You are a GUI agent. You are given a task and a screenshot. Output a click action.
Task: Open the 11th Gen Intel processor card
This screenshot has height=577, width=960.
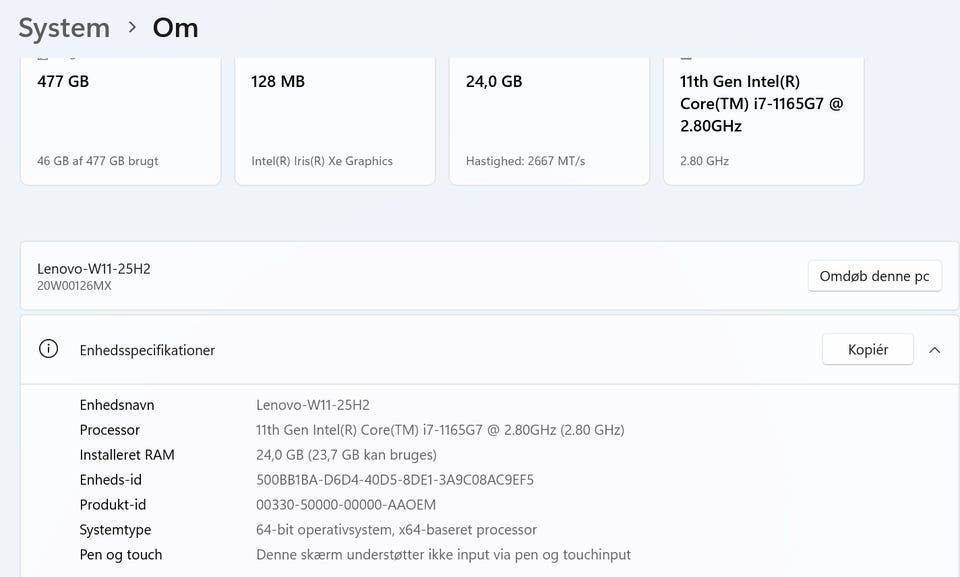tap(763, 121)
